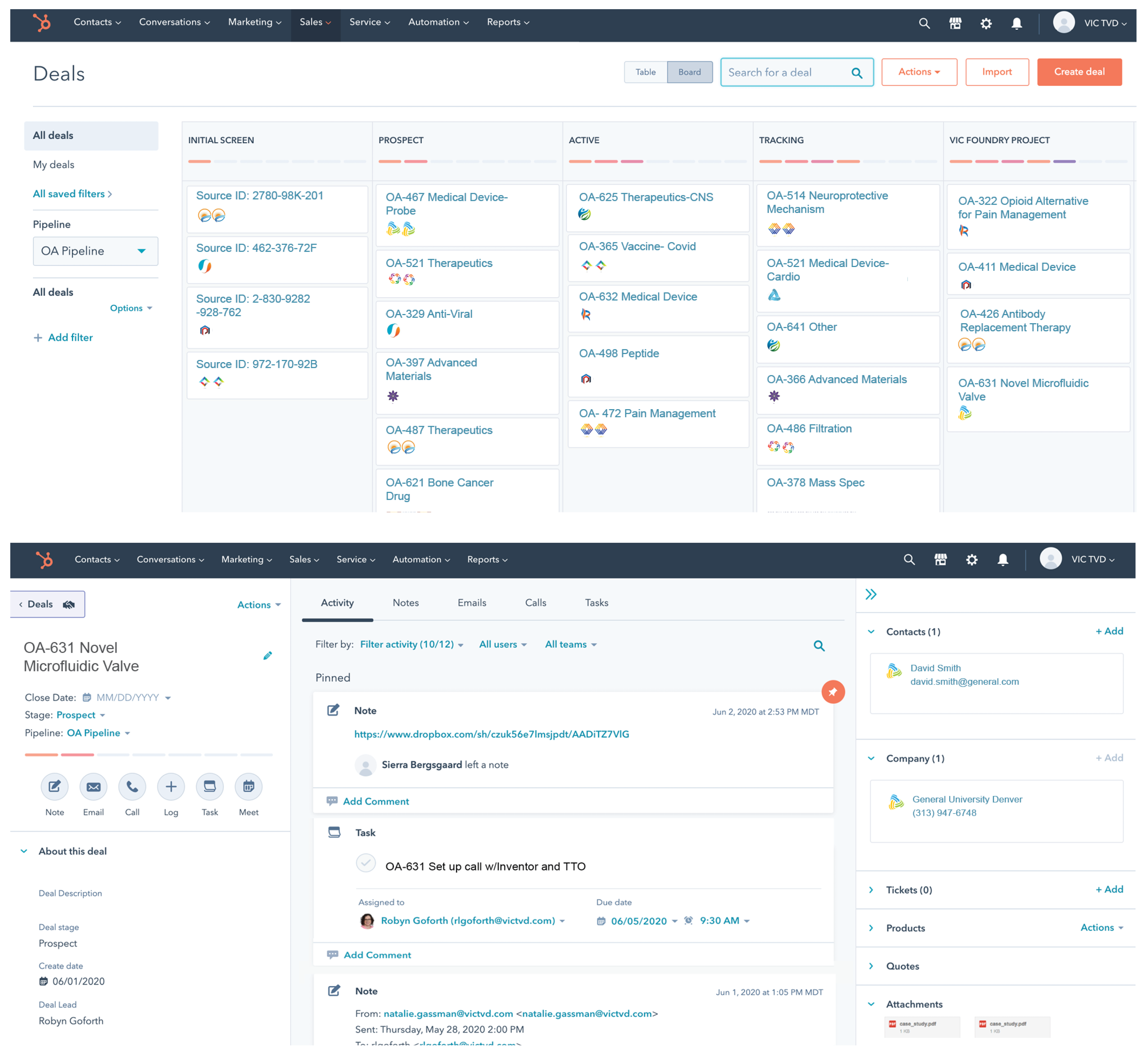Image resolution: width=1148 pixels, height=1057 pixels.
Task: Open settings gear in top navigation bar
Action: pos(986,24)
